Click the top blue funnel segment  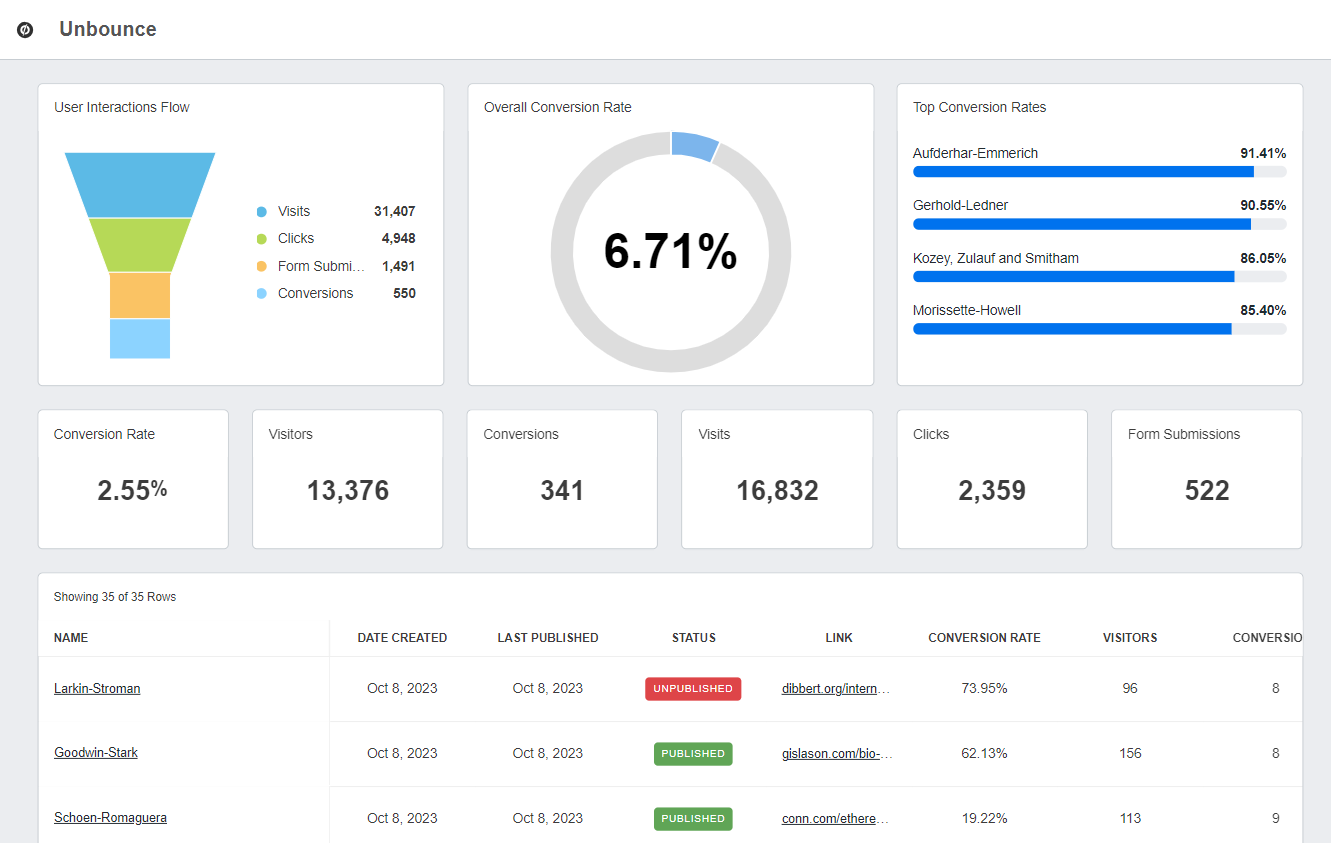(x=140, y=184)
